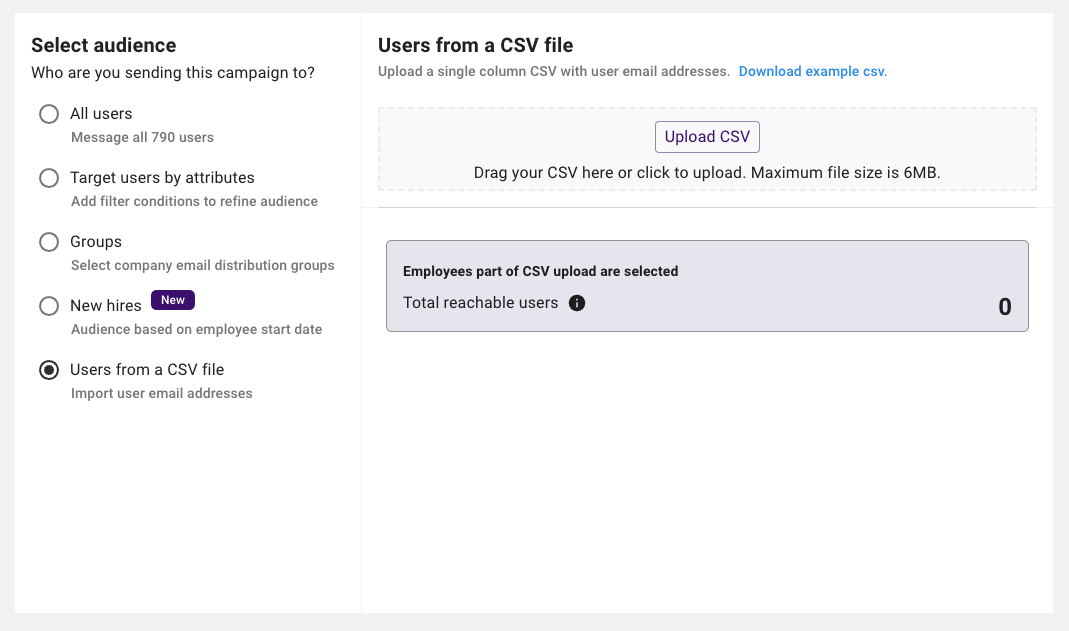This screenshot has height=631, width=1069.
Task: Click the 'Users from a CSV file' option label
Action: (x=147, y=370)
